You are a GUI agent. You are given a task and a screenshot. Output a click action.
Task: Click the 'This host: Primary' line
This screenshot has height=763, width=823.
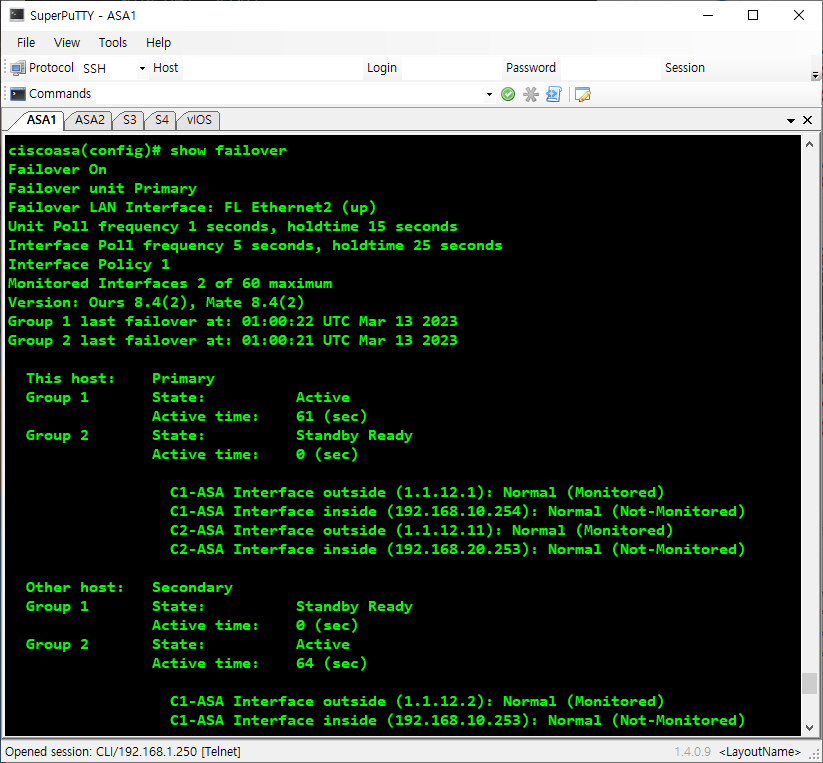pyautogui.click(x=120, y=378)
